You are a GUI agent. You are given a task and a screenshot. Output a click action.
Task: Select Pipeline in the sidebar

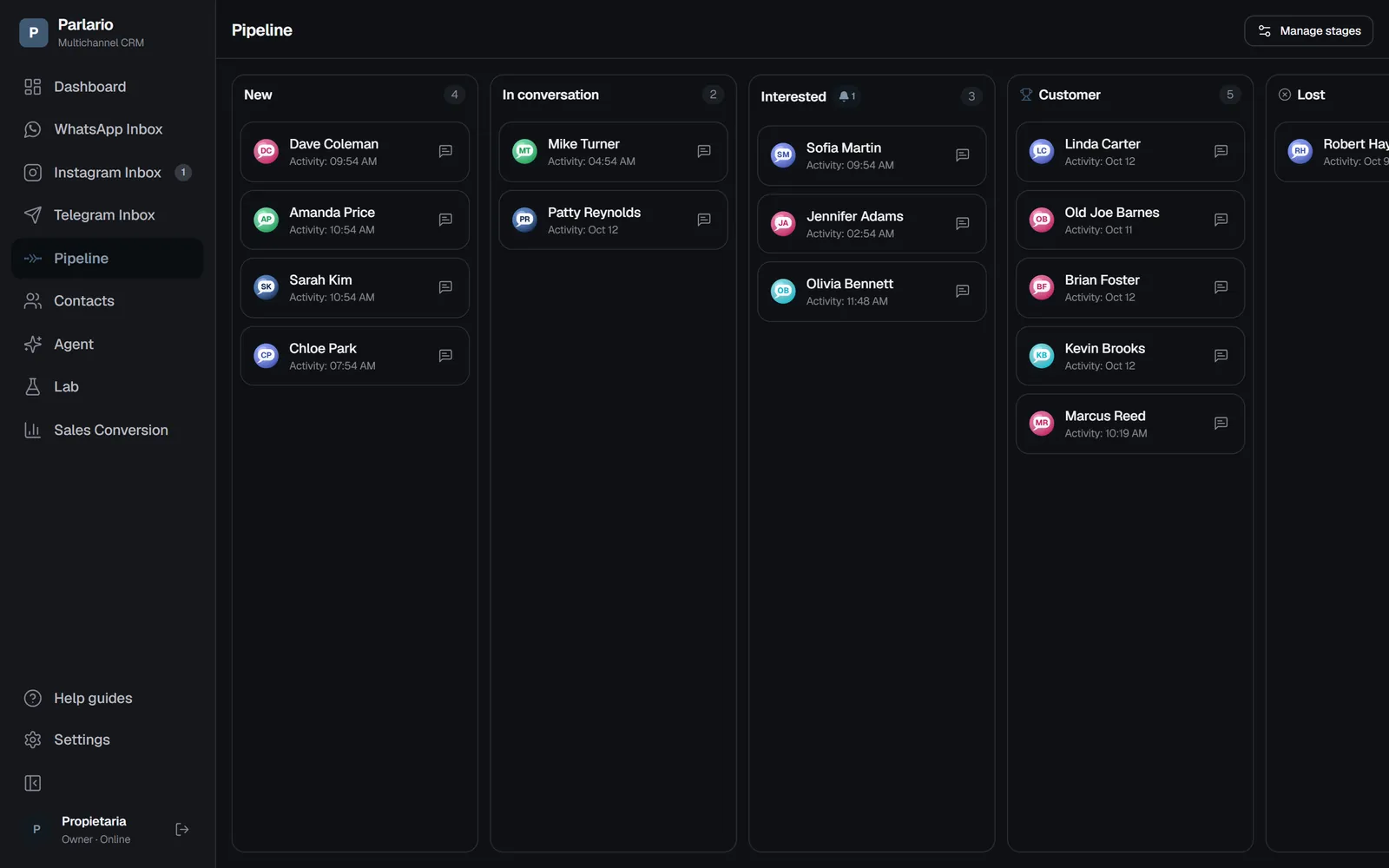[x=108, y=259]
